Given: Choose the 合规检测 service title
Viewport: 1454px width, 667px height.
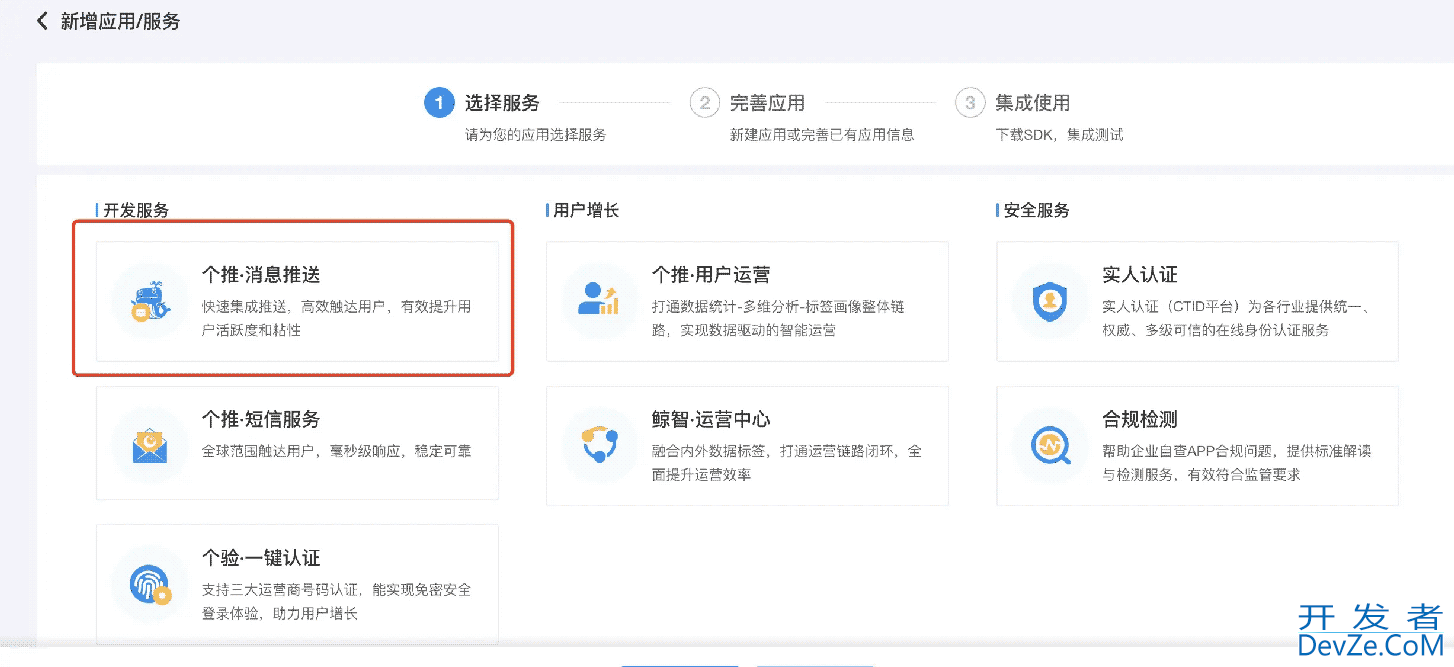Looking at the screenshot, I should click(1140, 419).
